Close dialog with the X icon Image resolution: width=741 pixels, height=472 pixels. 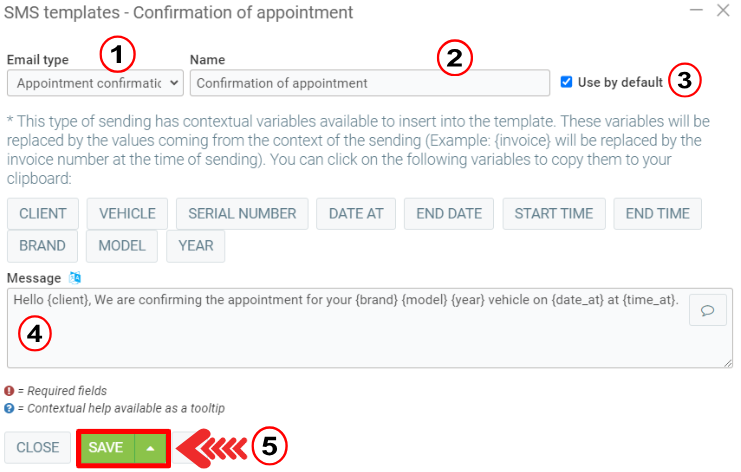(723, 11)
